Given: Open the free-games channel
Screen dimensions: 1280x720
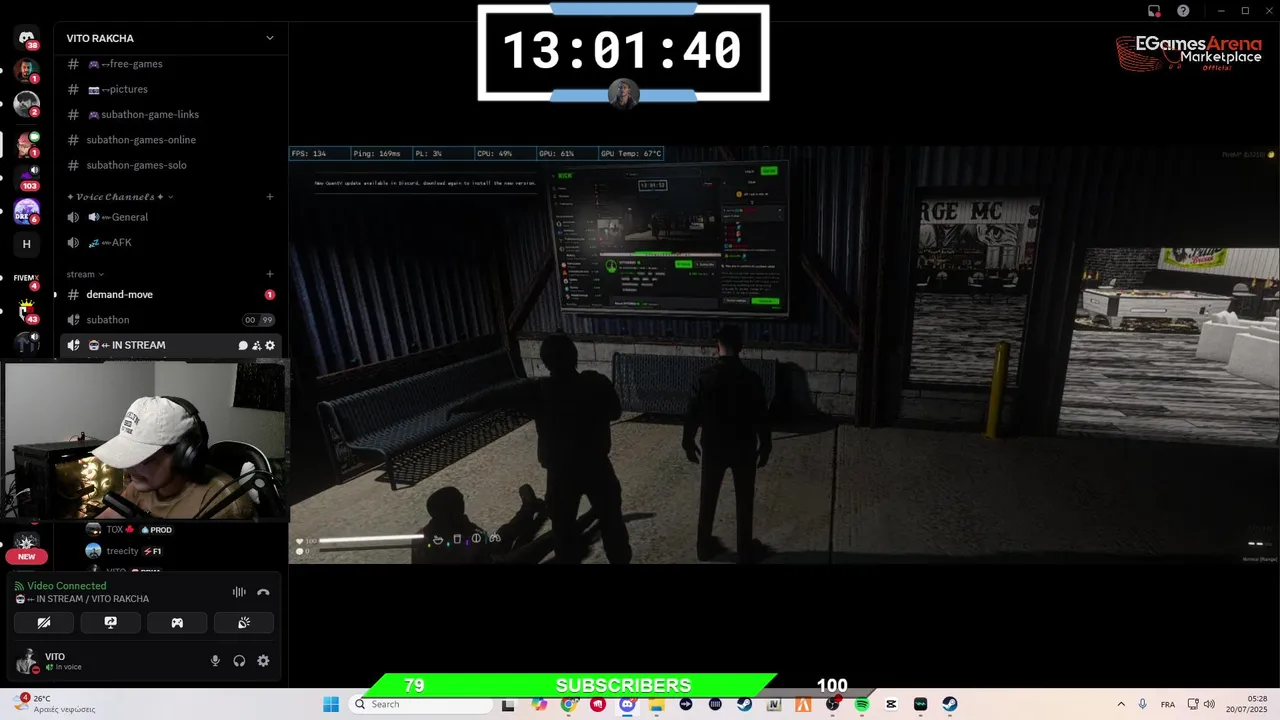Looking at the screenshot, I should (170, 64).
